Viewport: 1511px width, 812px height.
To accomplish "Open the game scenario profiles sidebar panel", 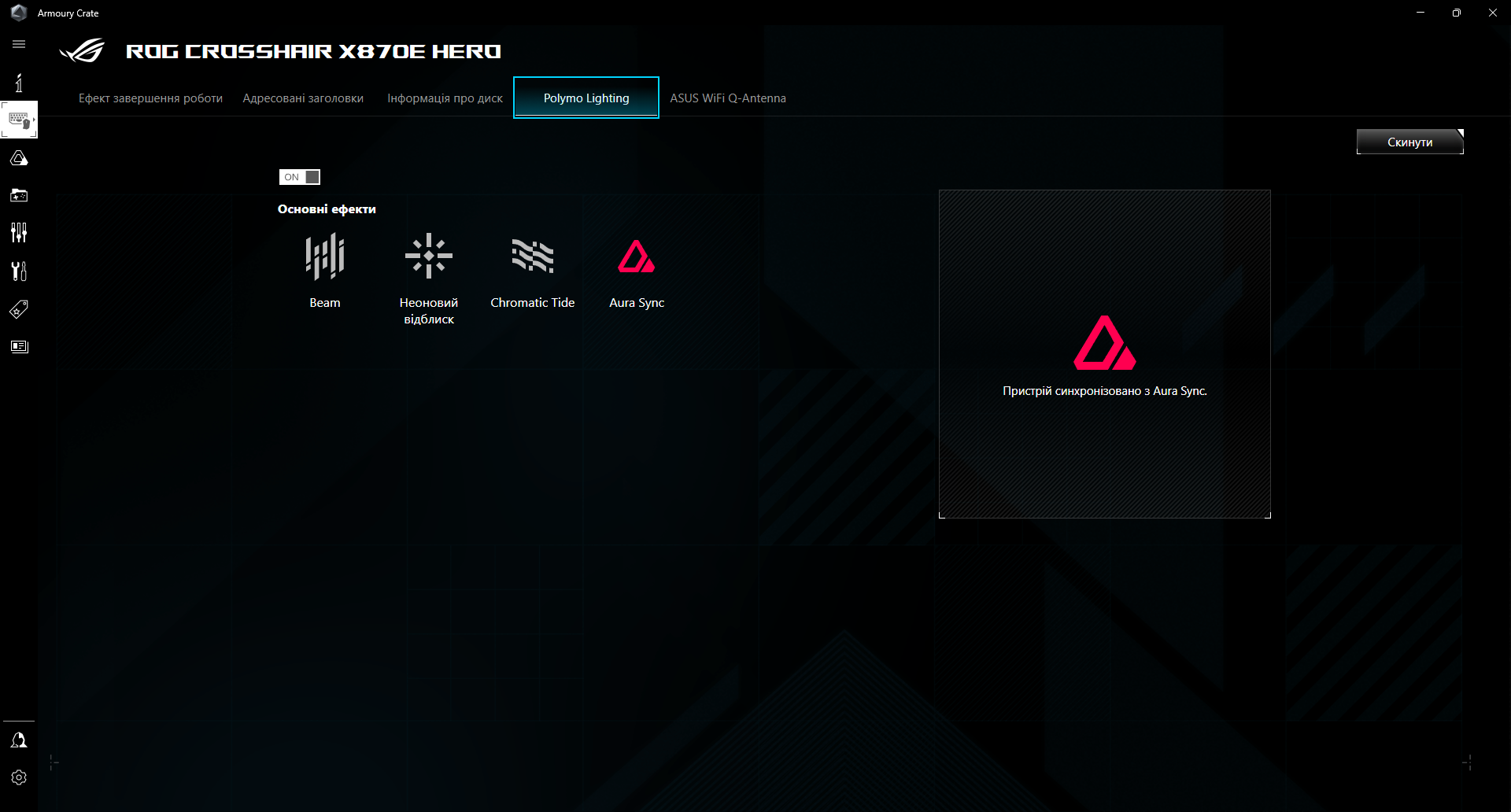I will click(19, 195).
